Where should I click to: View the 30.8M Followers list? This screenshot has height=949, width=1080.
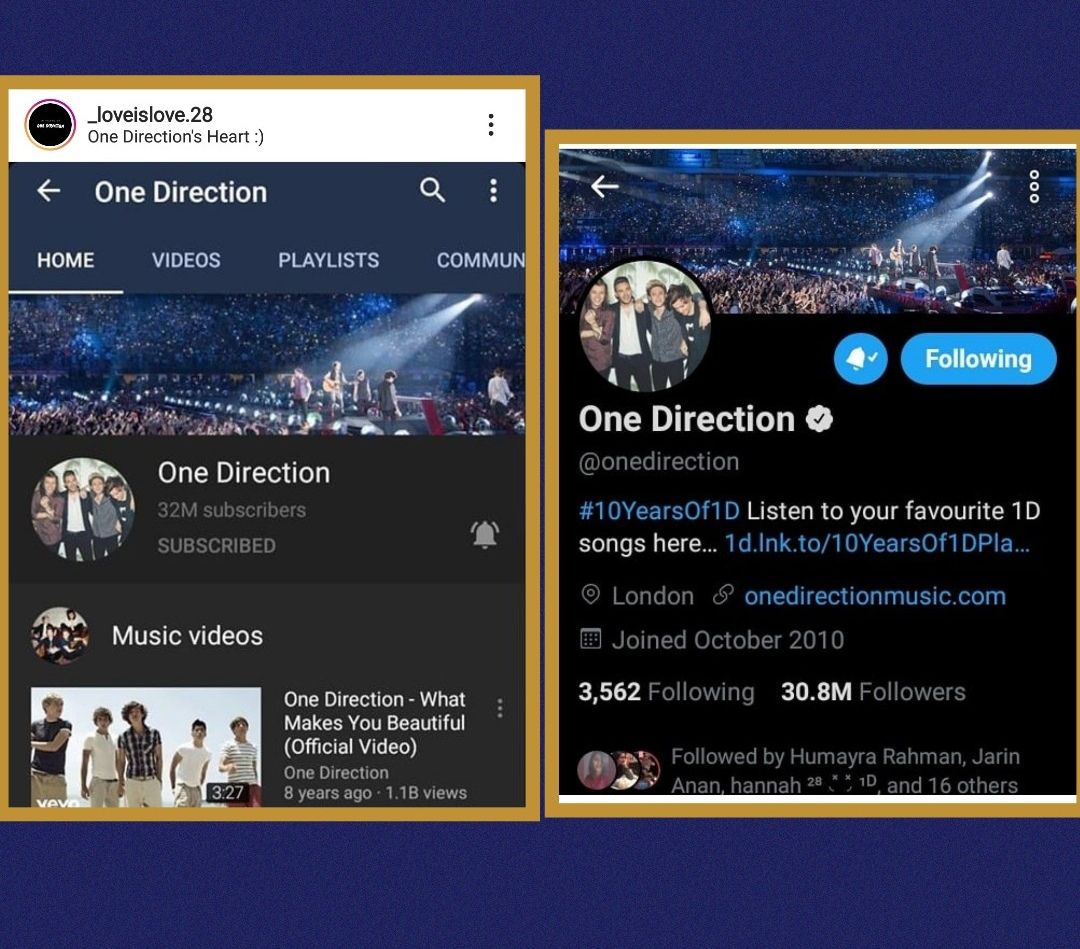click(x=873, y=691)
